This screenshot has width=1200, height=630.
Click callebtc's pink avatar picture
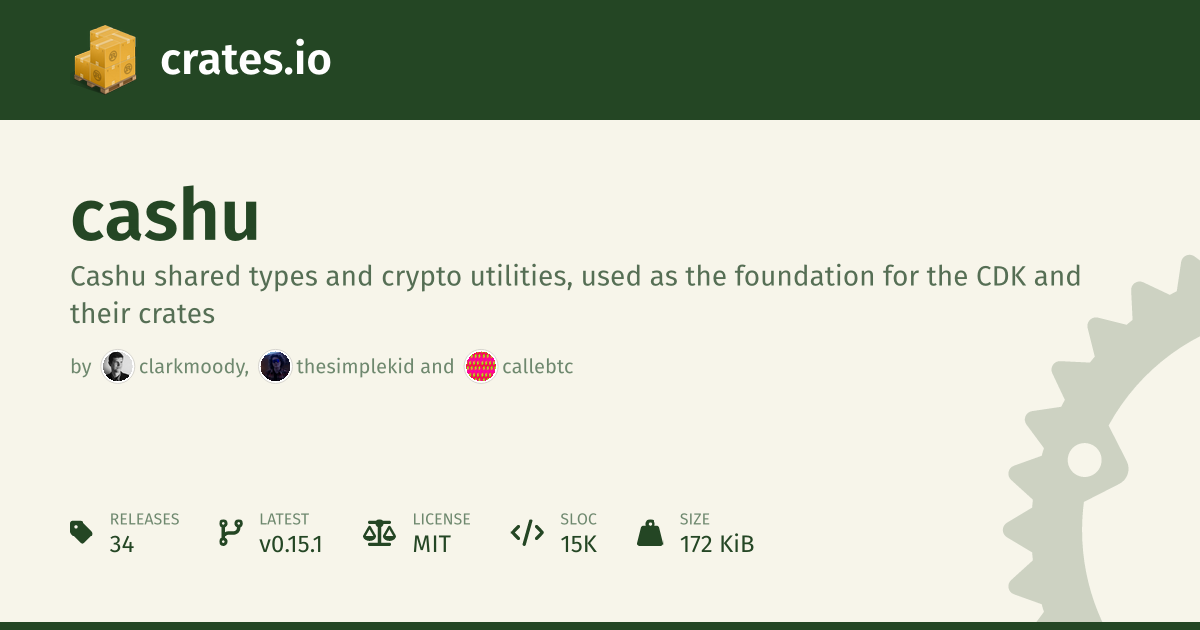(481, 367)
